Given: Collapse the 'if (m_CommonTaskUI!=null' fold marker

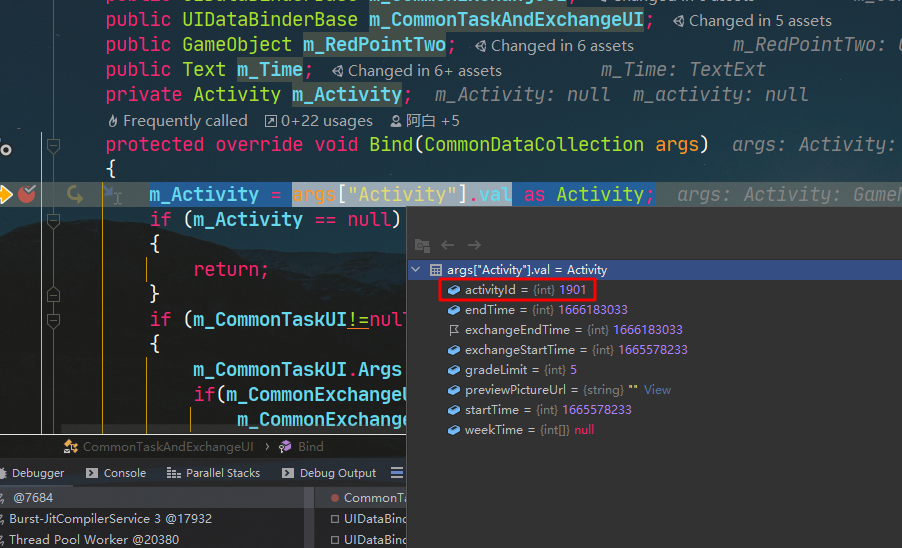Looking at the screenshot, I should click(x=53, y=320).
